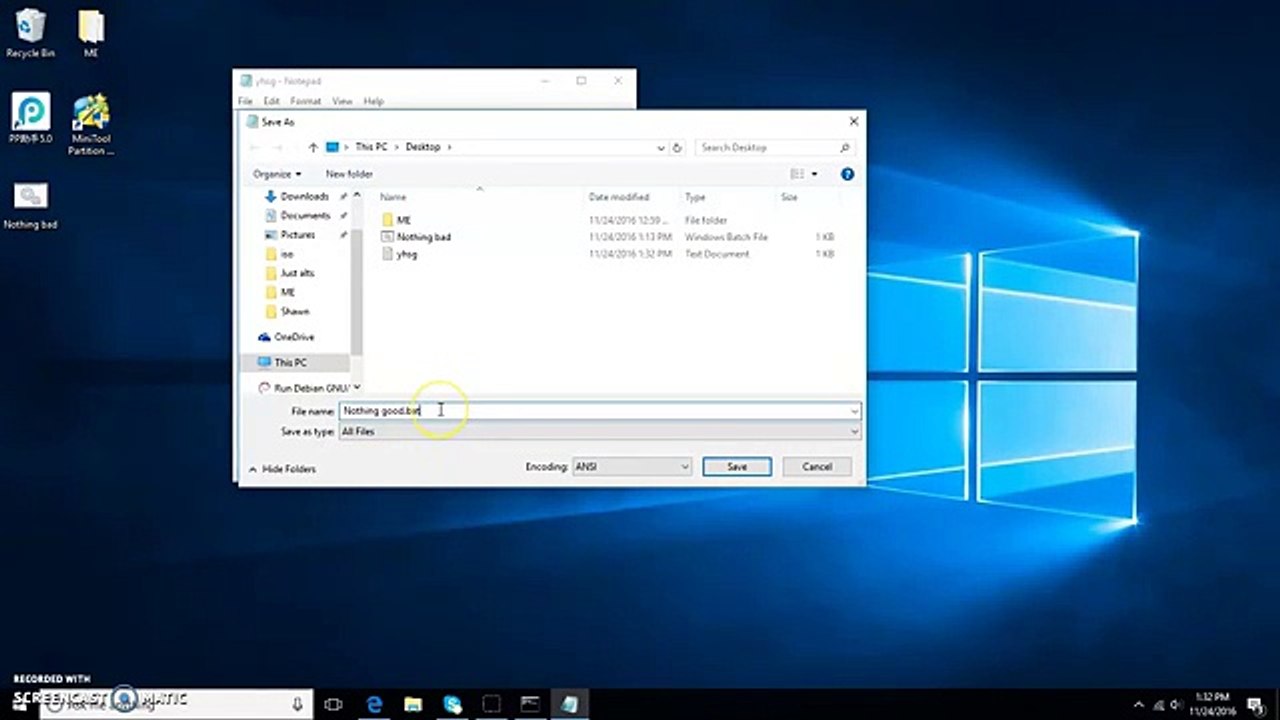Click This PC in the address breadcrumb
1280x720 pixels.
371,147
